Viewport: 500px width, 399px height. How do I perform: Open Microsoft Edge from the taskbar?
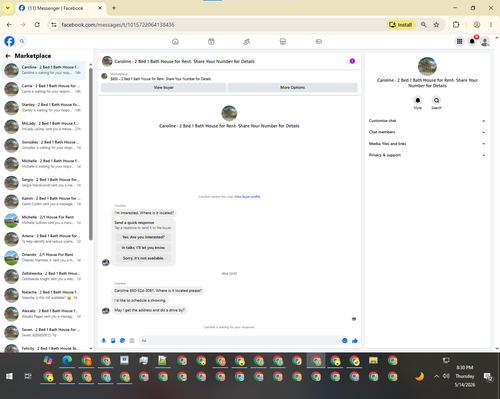point(67,361)
